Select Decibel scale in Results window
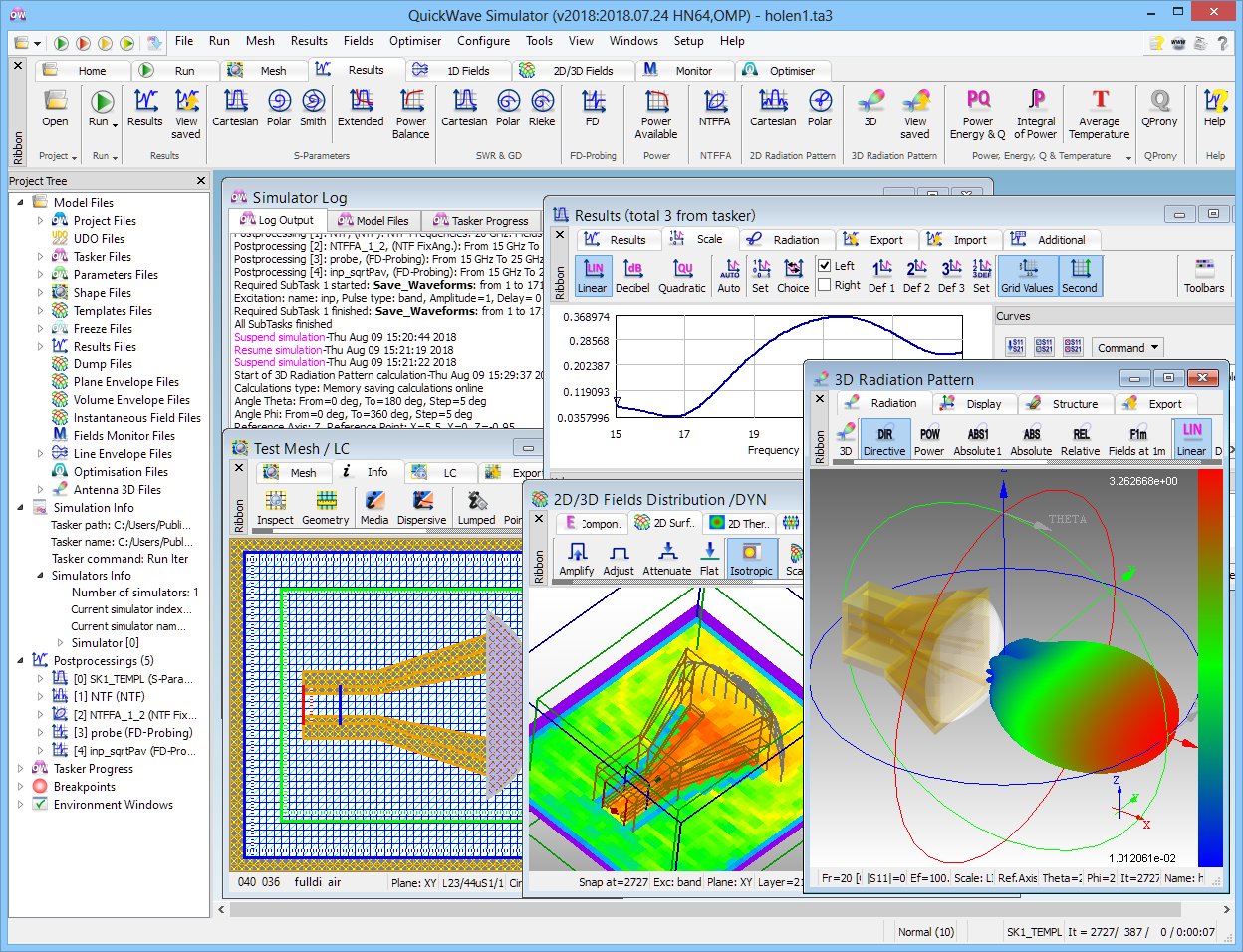The height and width of the screenshot is (952, 1243). click(x=632, y=276)
